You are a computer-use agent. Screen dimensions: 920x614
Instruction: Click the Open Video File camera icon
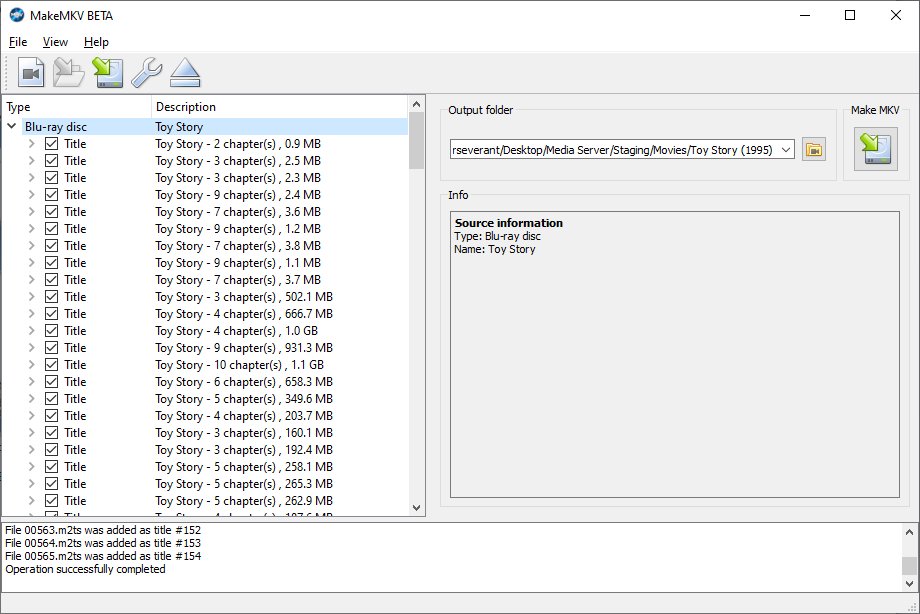tap(31, 72)
